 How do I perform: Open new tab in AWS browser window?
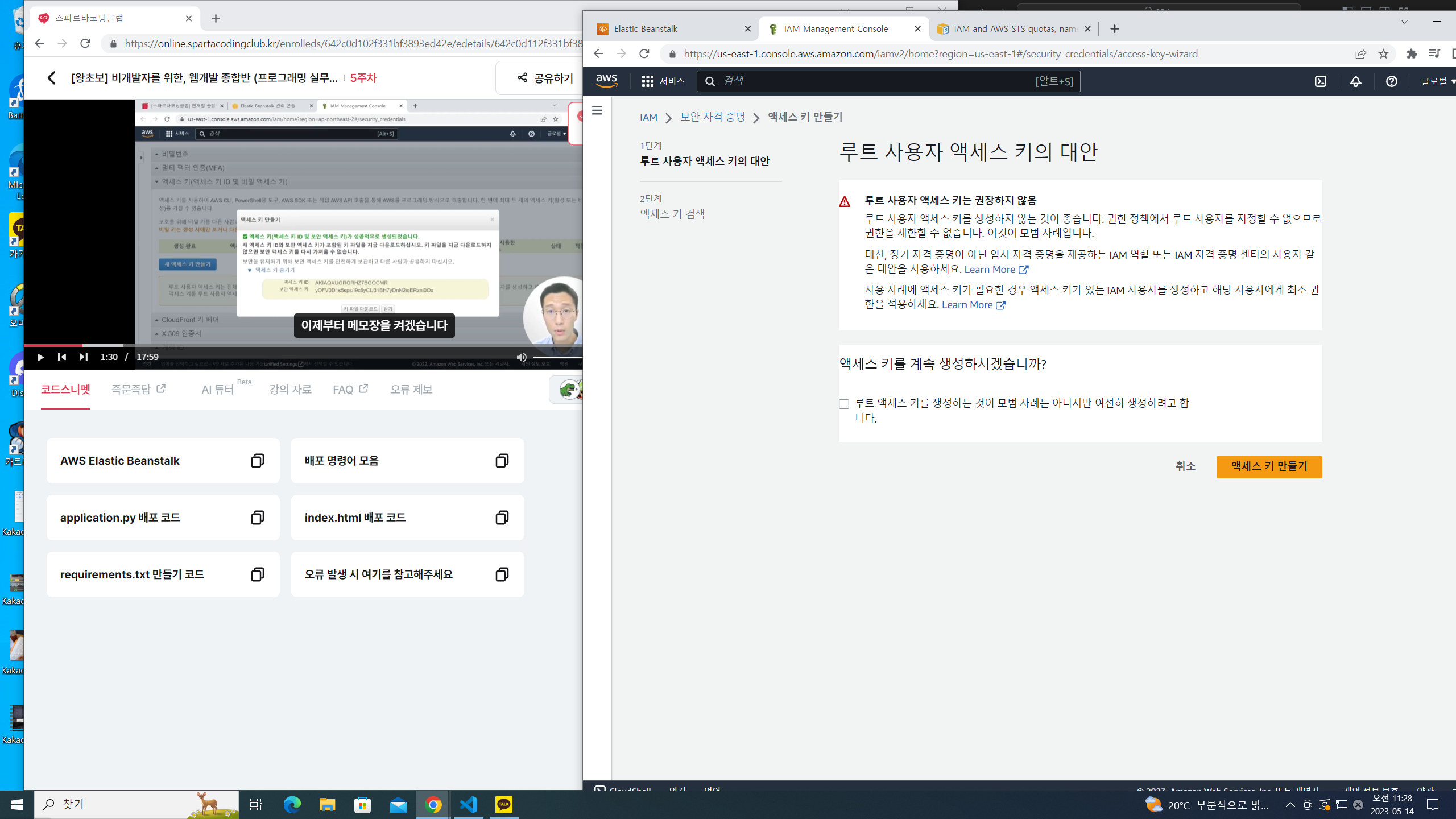(x=1115, y=28)
